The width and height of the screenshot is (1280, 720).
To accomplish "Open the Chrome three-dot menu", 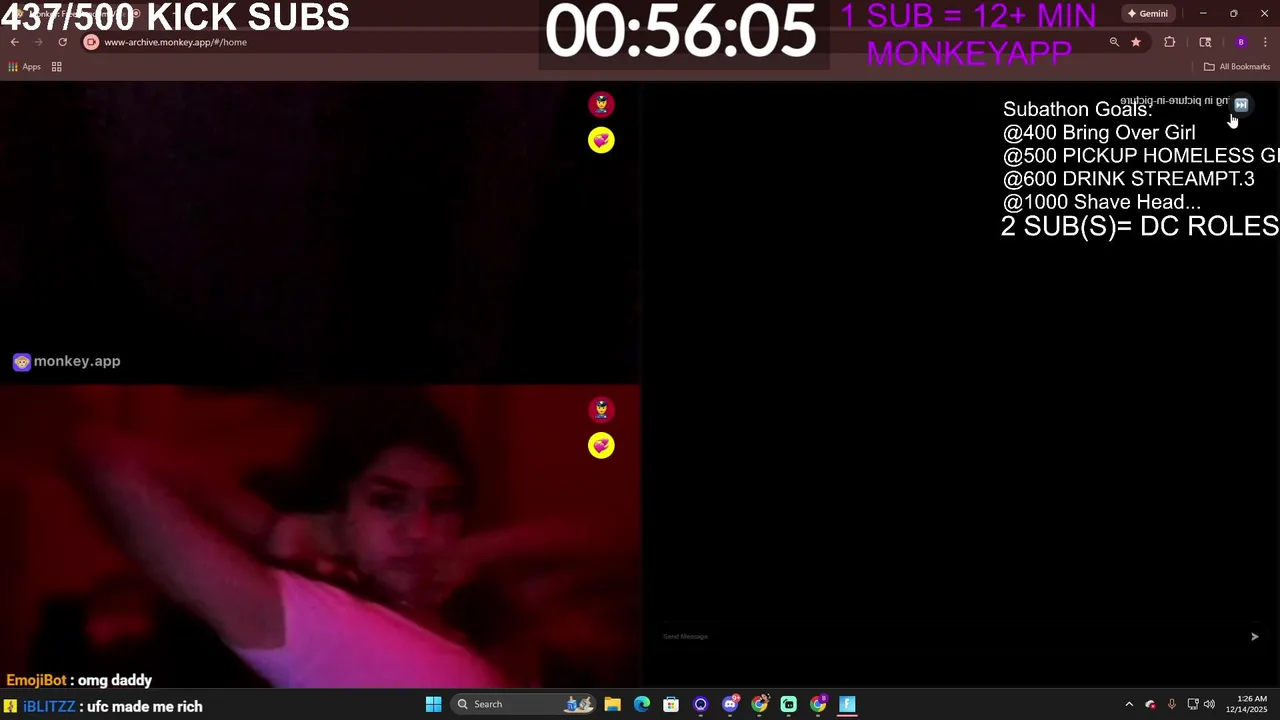I will (1265, 42).
